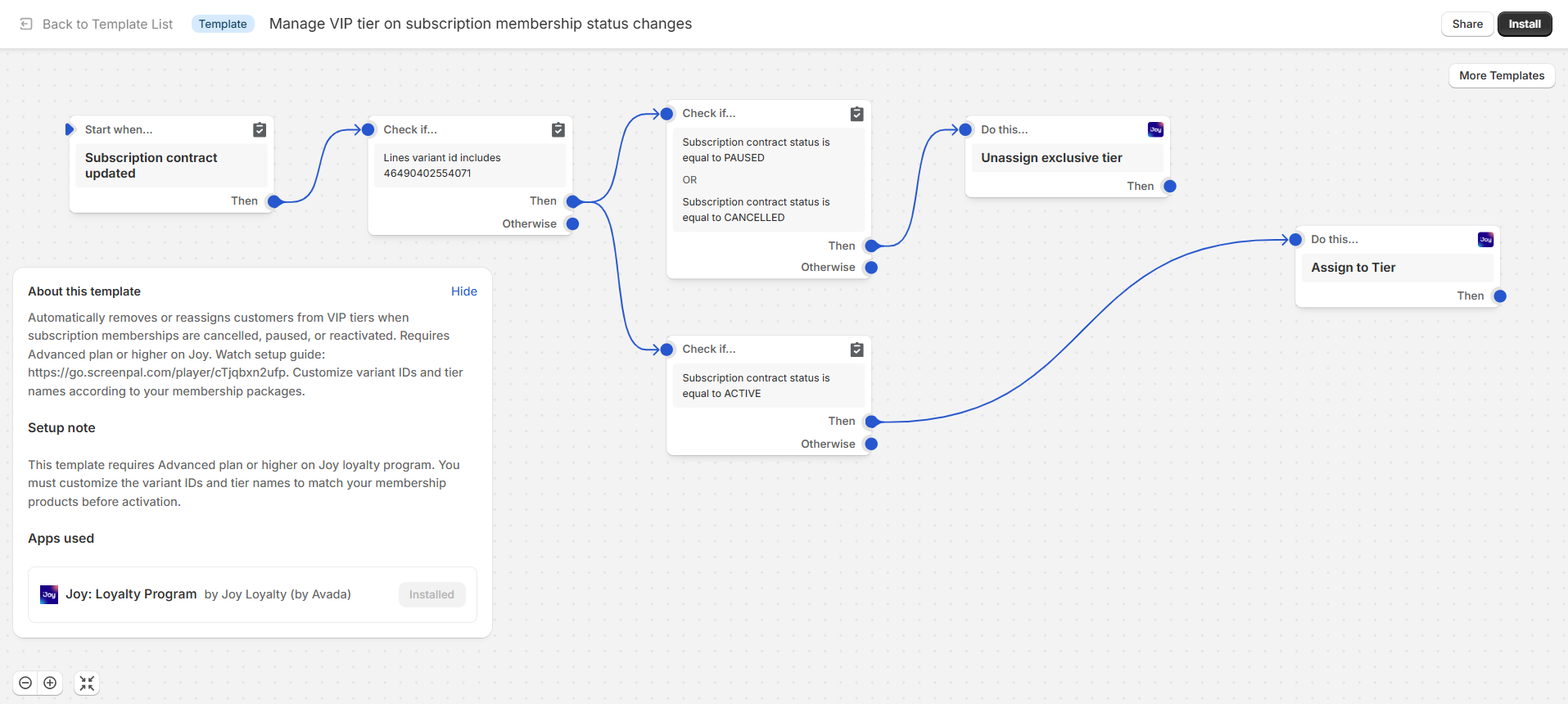The height and width of the screenshot is (704, 1568).
Task: Open the More Templates list
Action: pos(1501,75)
